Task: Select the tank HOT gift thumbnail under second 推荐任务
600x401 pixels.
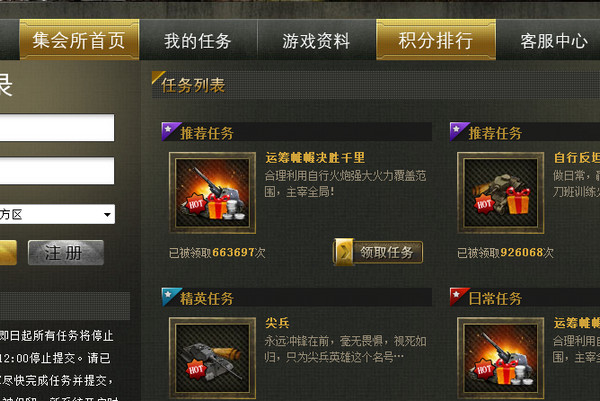Action: [501, 193]
